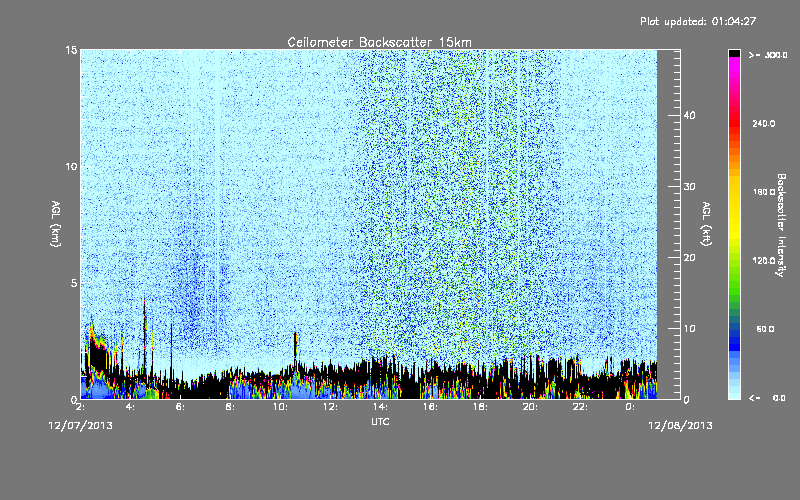Screen dimensions: 800x500
Task: Click the ">= 300.0" colorbar value
Action: point(768,55)
